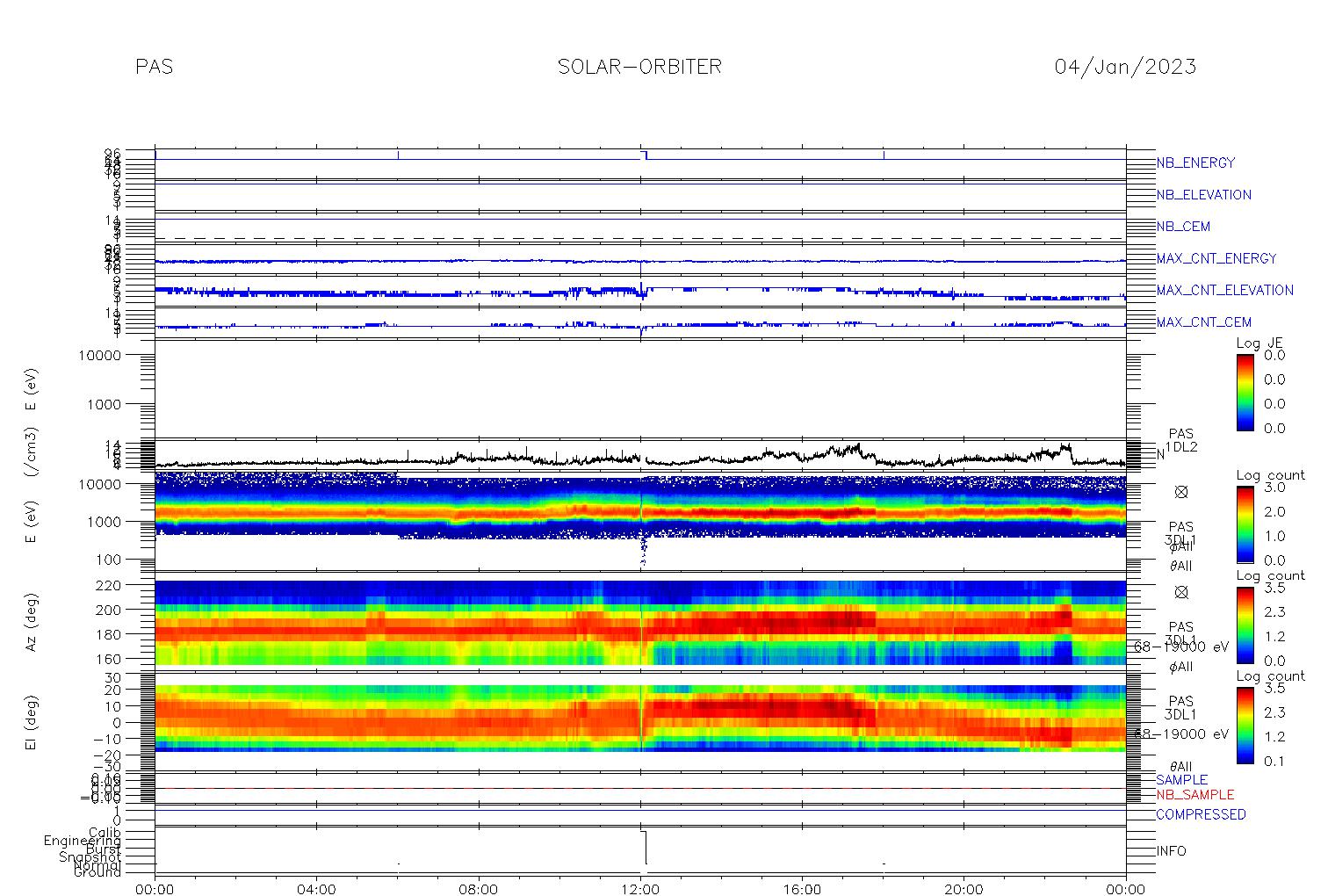Screen dimensions: 1328x896
Task: Click the blue SAMPLE label
Action: (1181, 780)
